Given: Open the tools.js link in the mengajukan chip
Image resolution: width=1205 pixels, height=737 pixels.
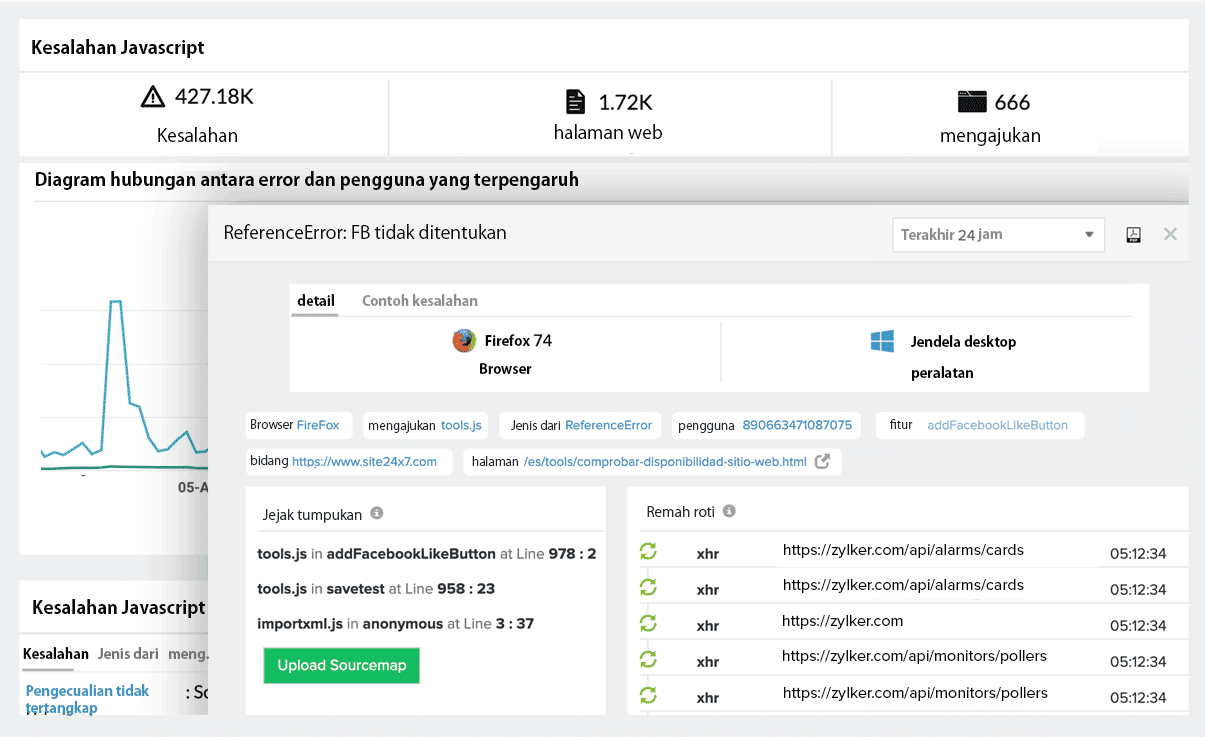Looking at the screenshot, I should point(462,425).
